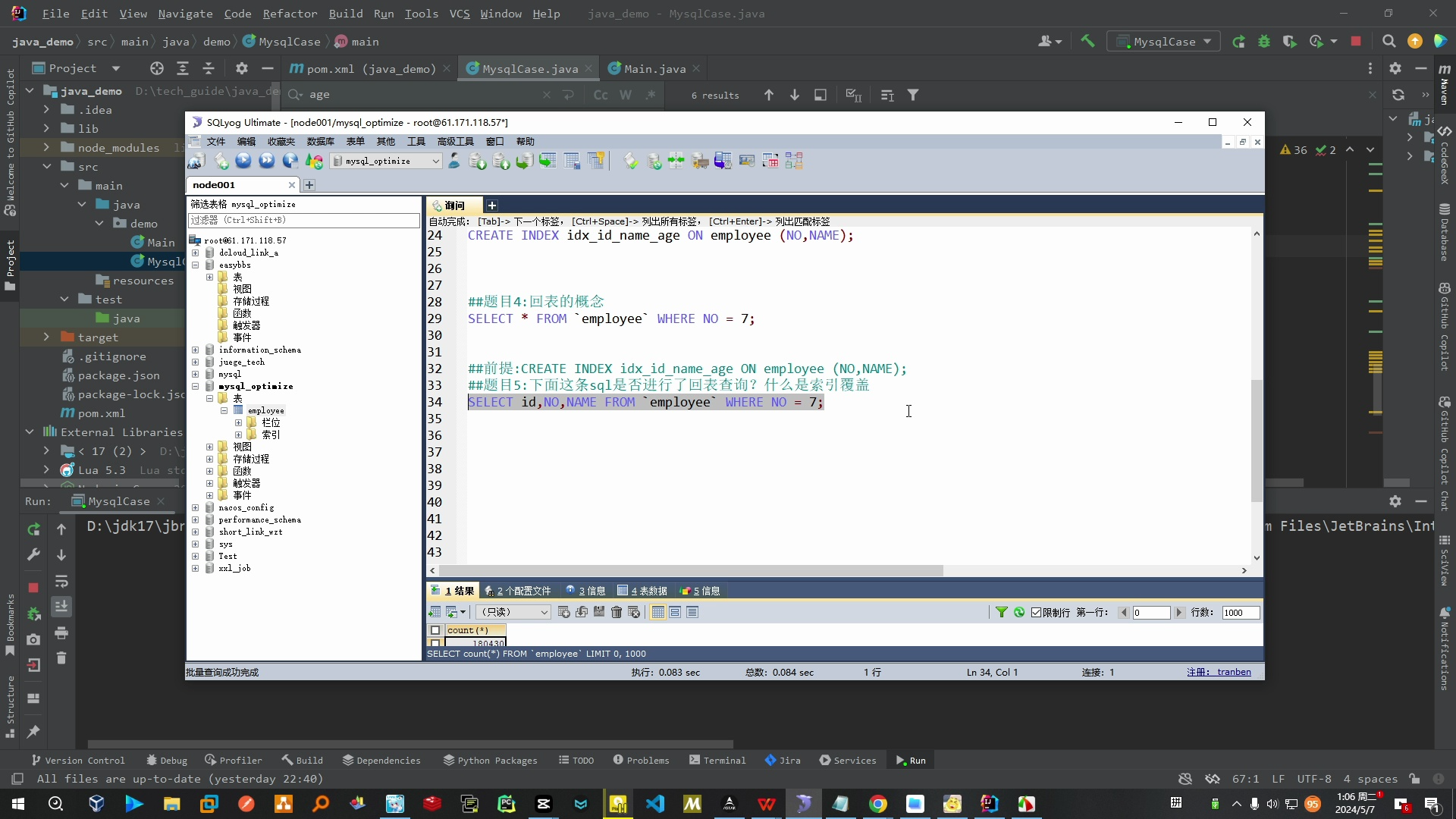
Task: Click SQLyog new query editor icon
Action: coord(221,161)
